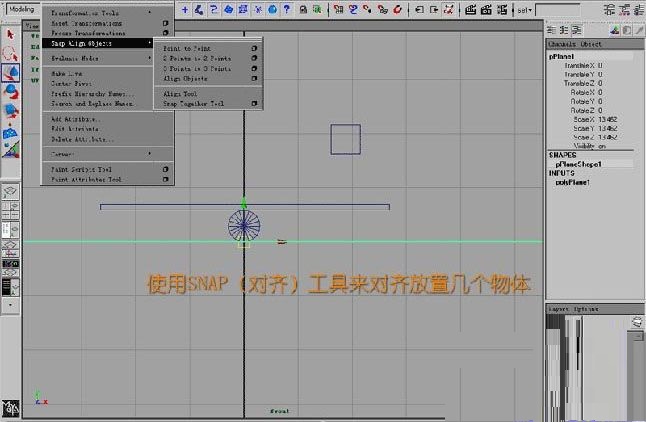The width and height of the screenshot is (646, 422).
Task: Select the arrow Select tool
Action: (x=10, y=34)
